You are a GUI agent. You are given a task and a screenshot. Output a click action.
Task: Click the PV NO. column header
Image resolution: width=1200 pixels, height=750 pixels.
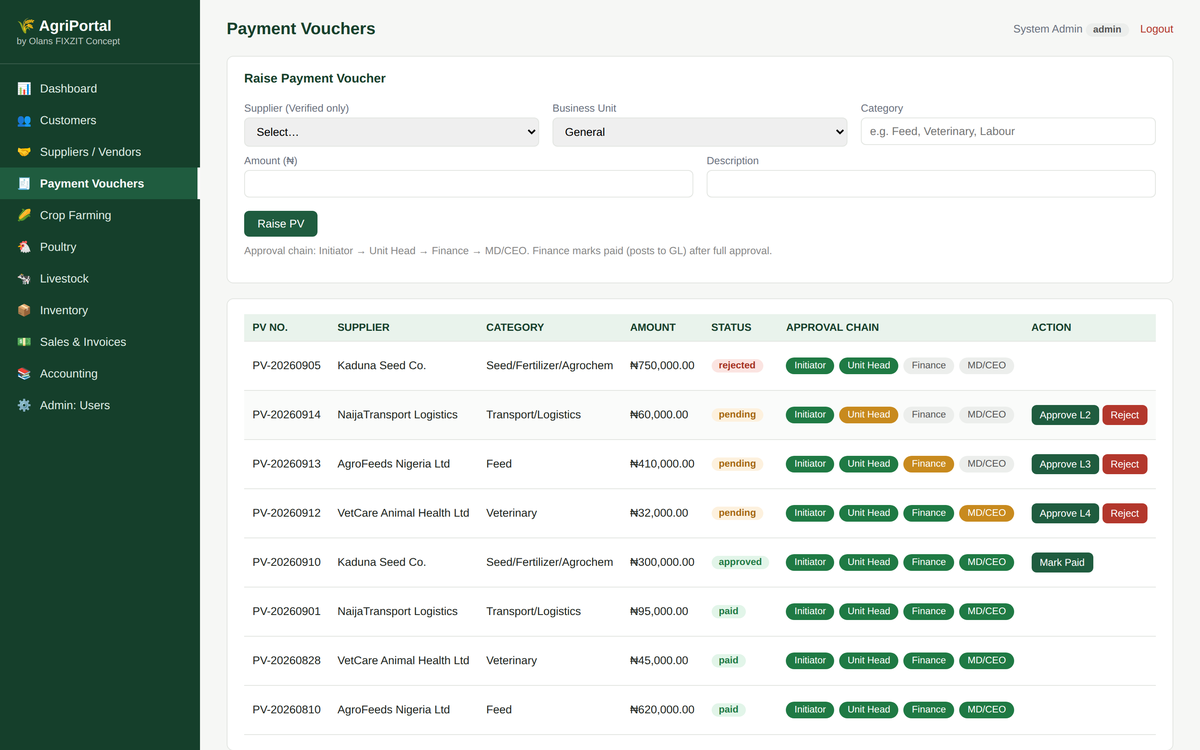(270, 327)
